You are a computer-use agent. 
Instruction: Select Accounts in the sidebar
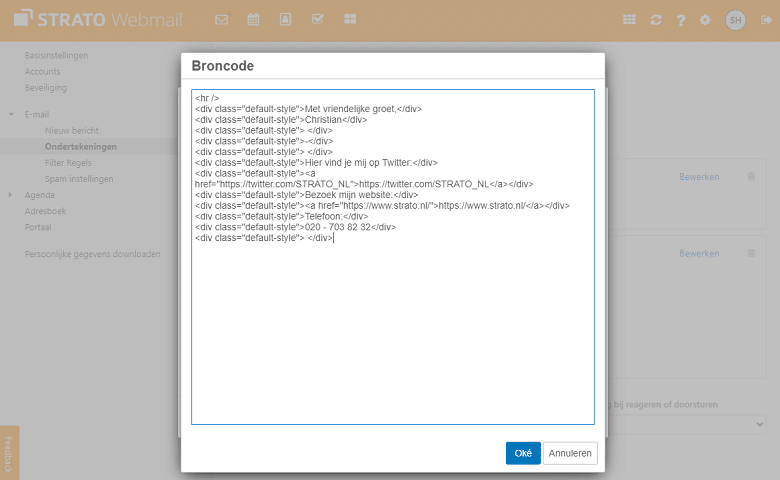point(42,72)
